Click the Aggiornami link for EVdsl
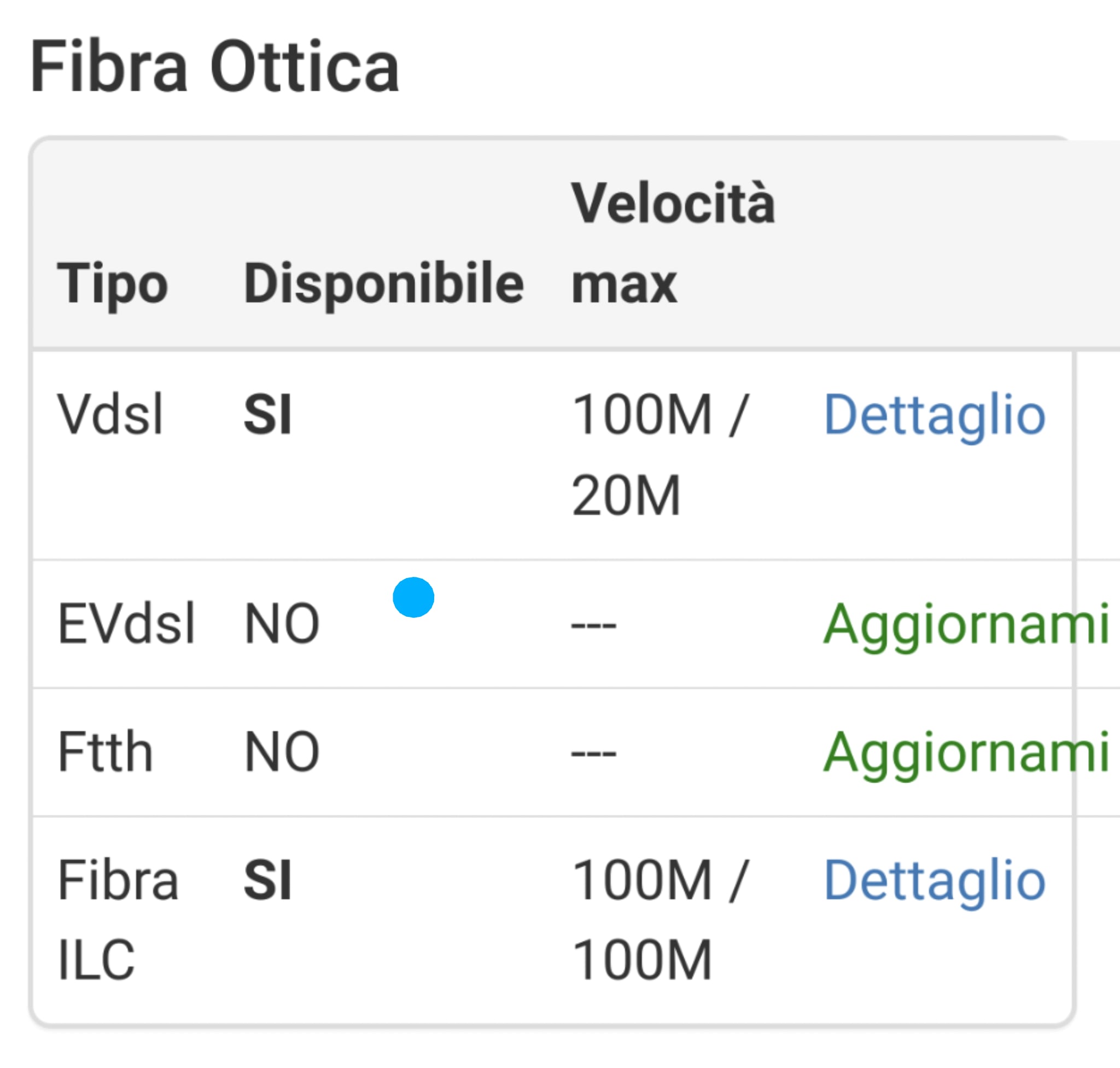The height and width of the screenshot is (1068, 1120). click(x=966, y=625)
